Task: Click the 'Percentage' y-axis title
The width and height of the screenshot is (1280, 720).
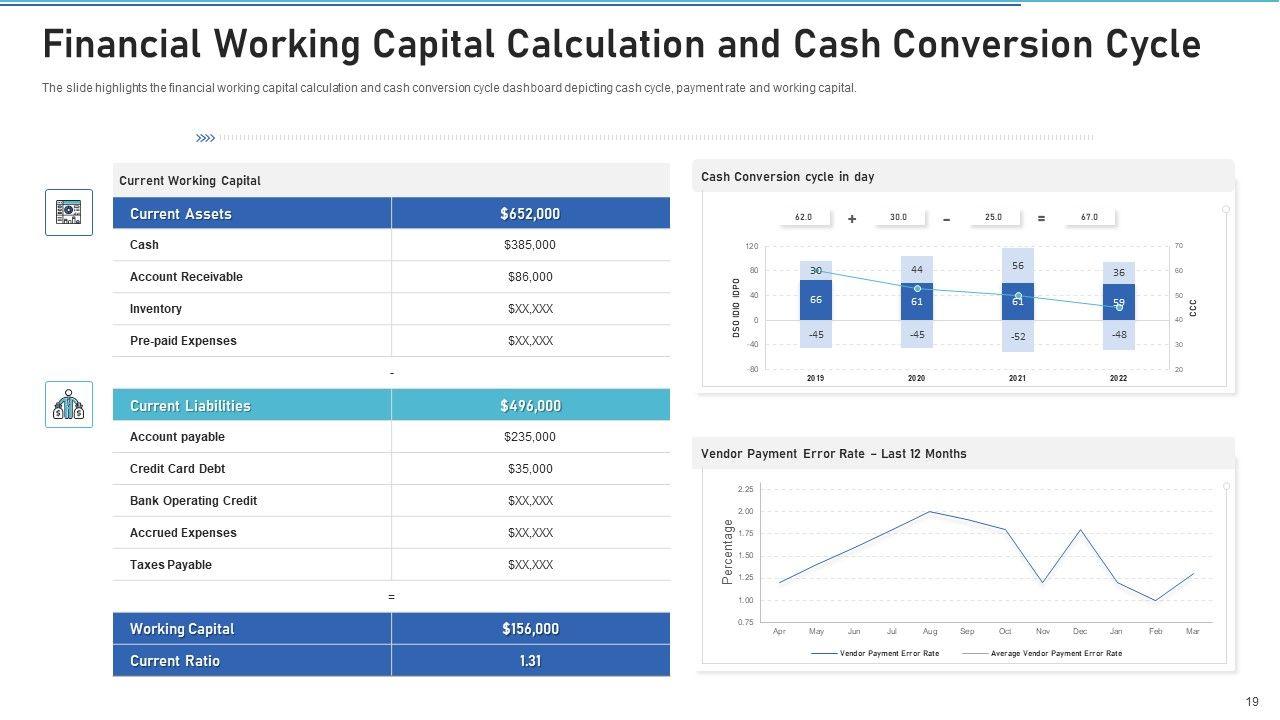Action: click(x=727, y=552)
